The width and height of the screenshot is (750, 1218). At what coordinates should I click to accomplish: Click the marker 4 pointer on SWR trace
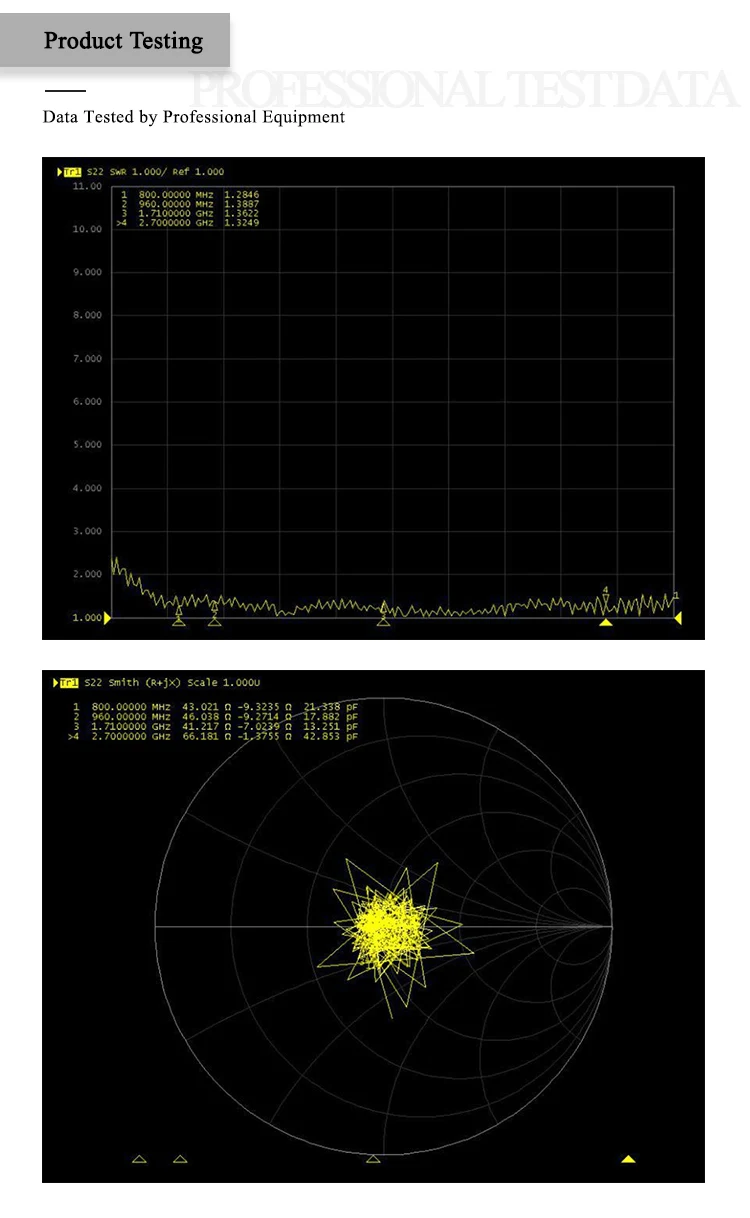[605, 596]
